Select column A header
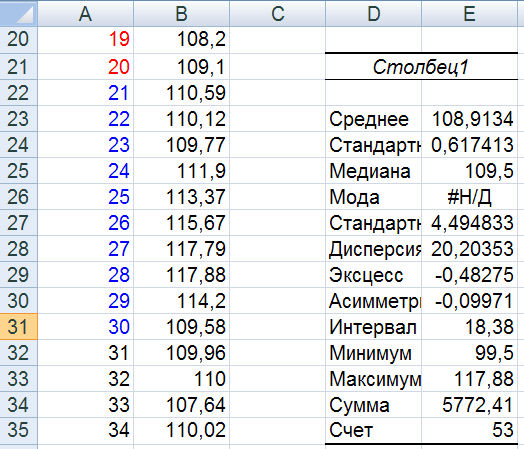This screenshot has height=449, width=524. (x=86, y=13)
